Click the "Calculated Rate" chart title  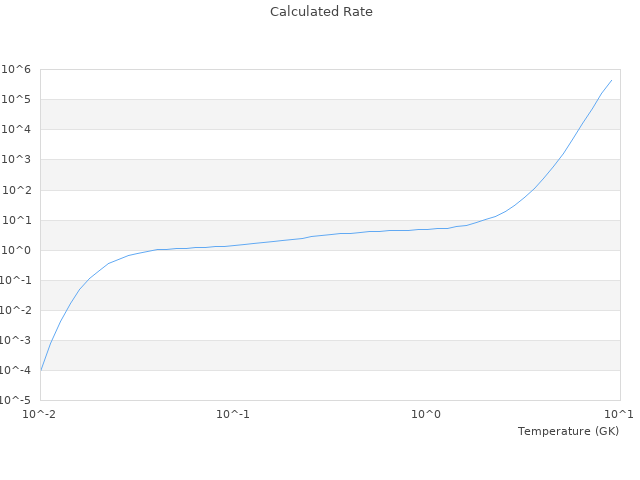tap(320, 12)
